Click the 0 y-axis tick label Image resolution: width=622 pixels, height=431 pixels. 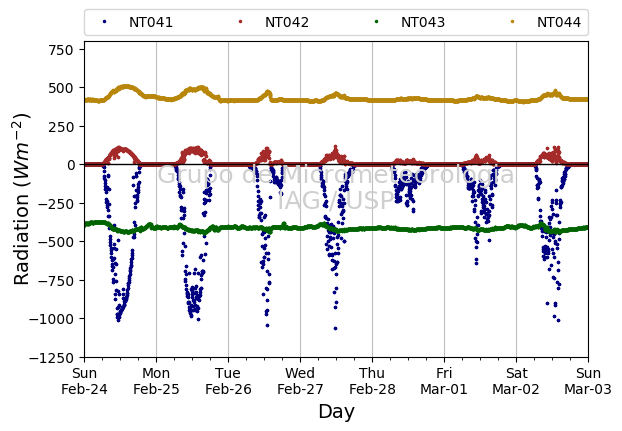click(70, 165)
